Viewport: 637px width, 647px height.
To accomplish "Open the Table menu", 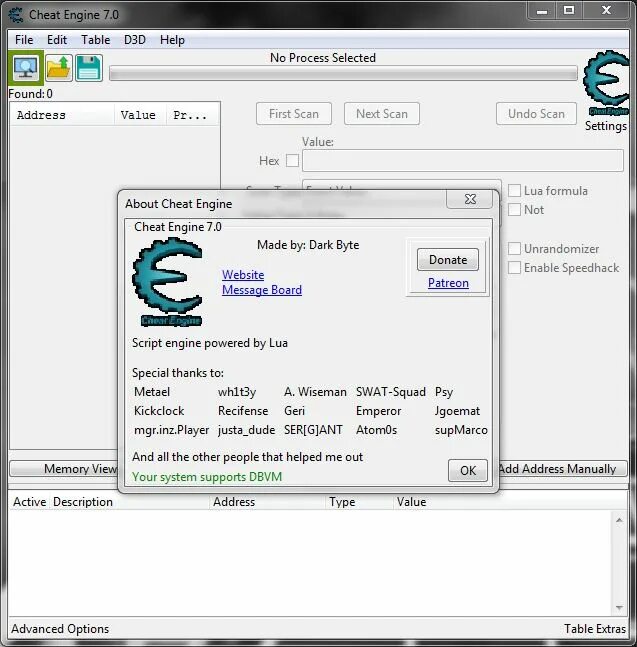I will 95,40.
